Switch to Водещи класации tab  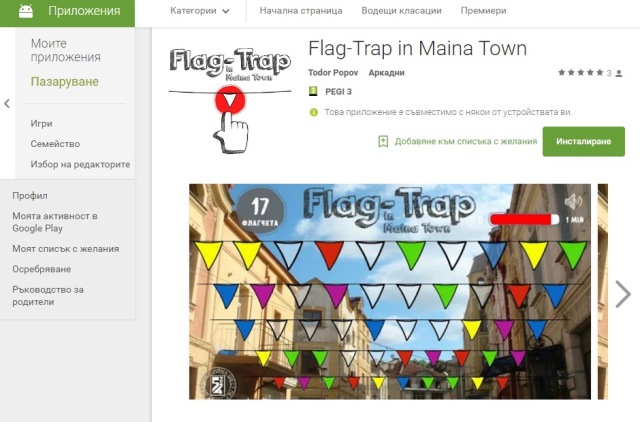pyautogui.click(x=401, y=11)
